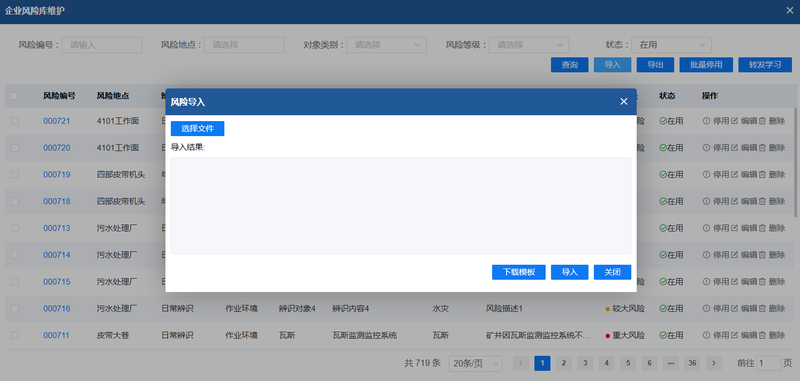800x381 pixels.
Task: Click the 风险编号 input field
Action: [x=102, y=45]
